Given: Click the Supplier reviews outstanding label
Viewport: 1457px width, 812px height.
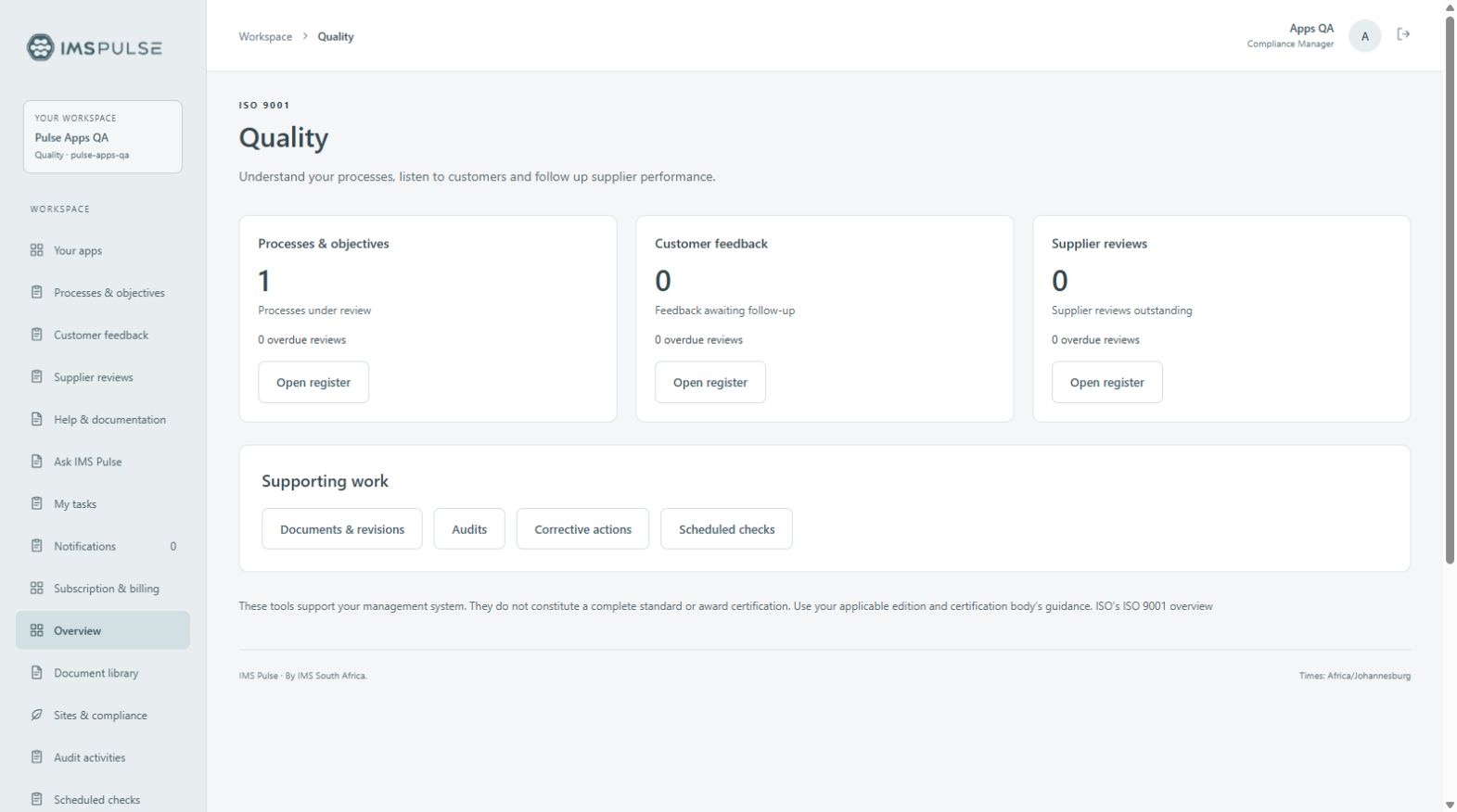Looking at the screenshot, I should (1121, 311).
